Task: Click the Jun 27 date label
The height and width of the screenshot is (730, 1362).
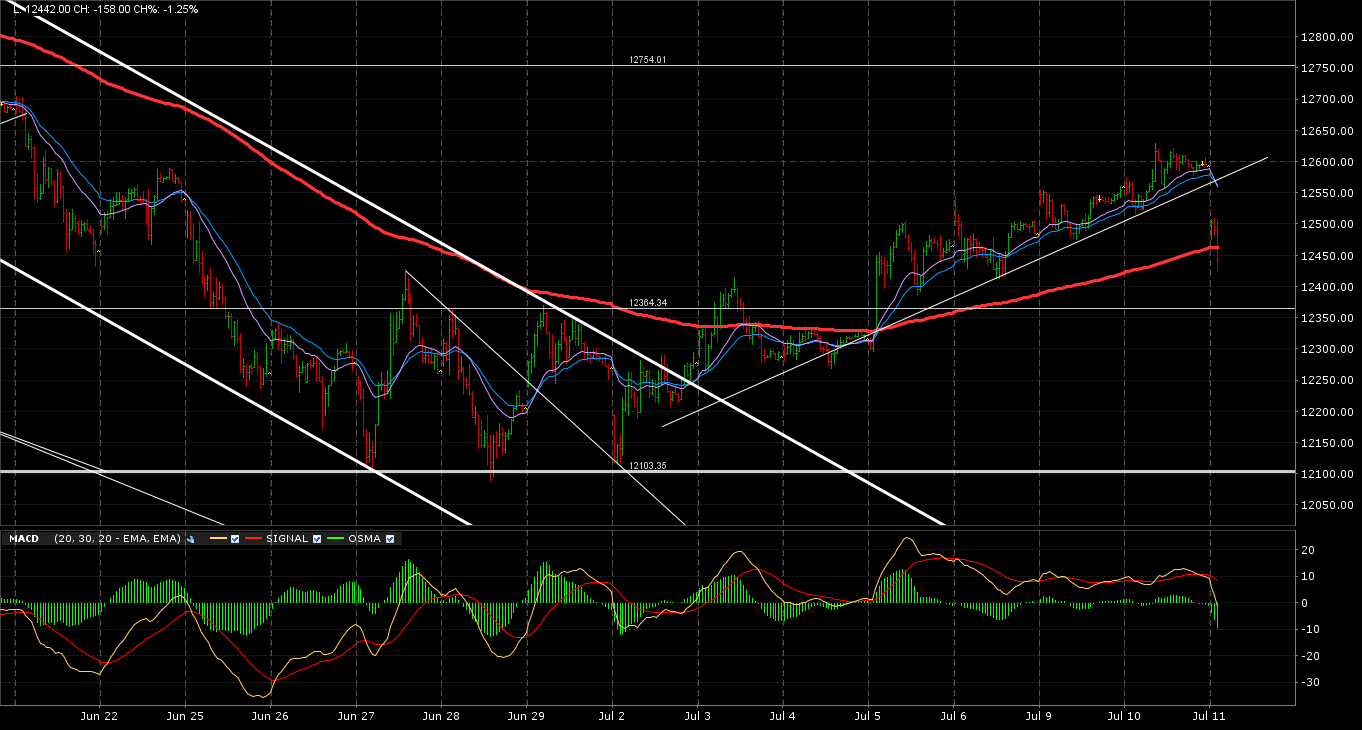Action: [356, 716]
